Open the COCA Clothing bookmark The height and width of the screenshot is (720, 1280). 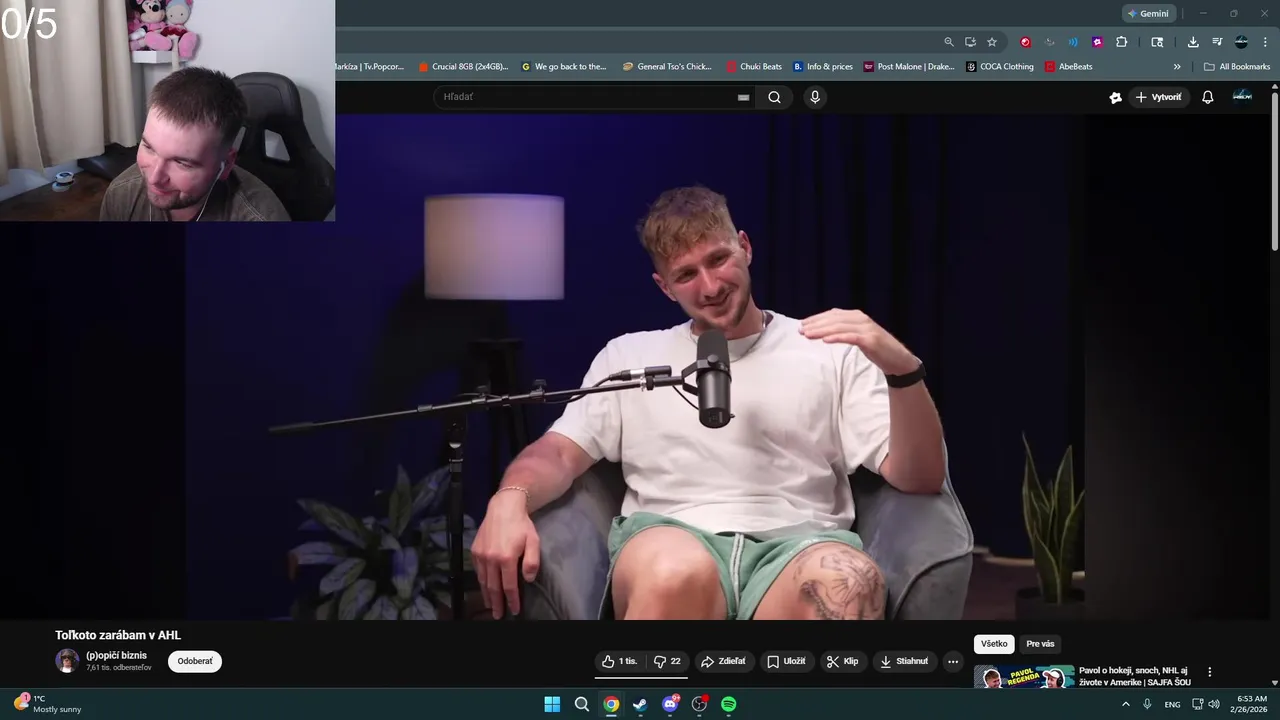coord(1000,67)
